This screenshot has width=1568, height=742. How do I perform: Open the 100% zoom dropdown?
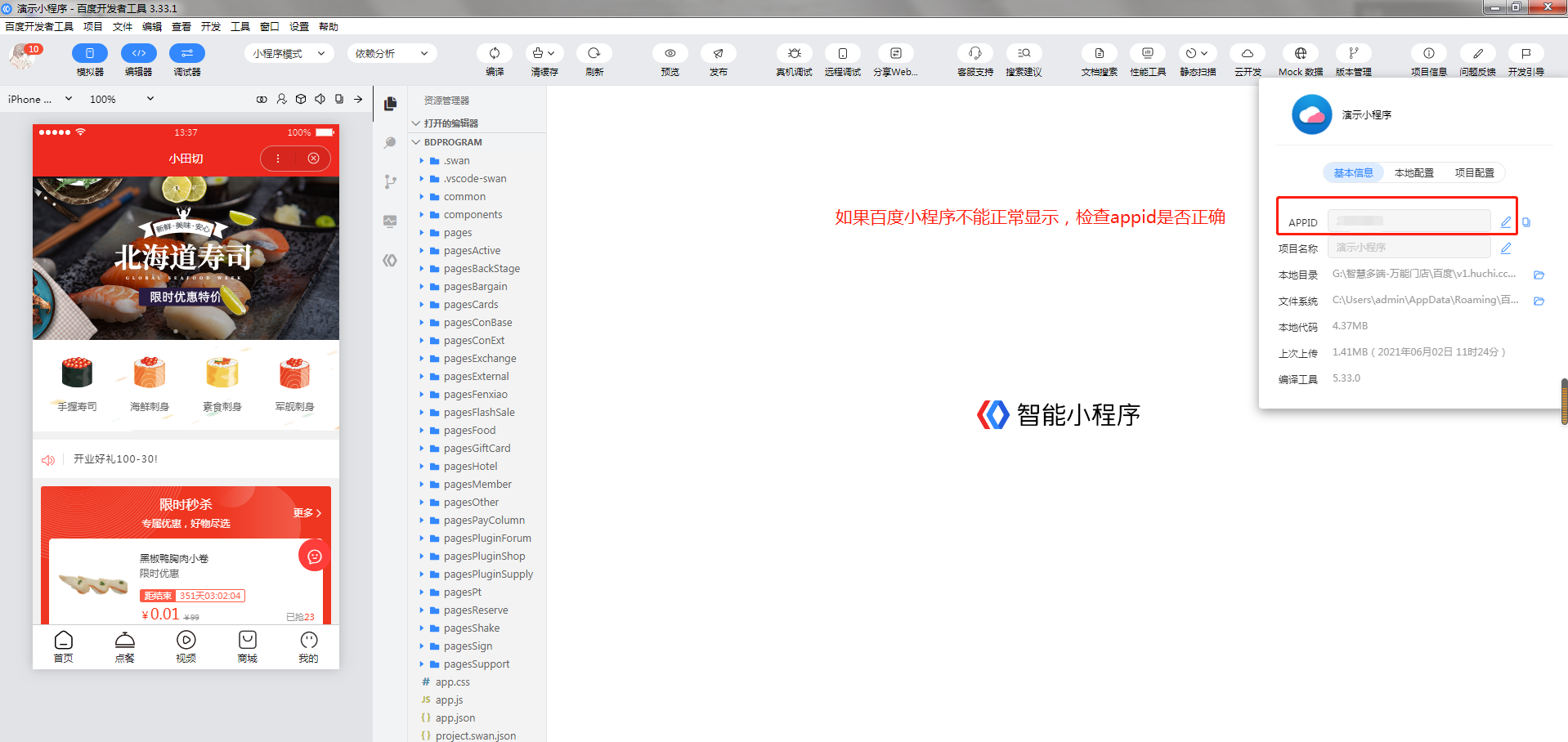tap(121, 99)
